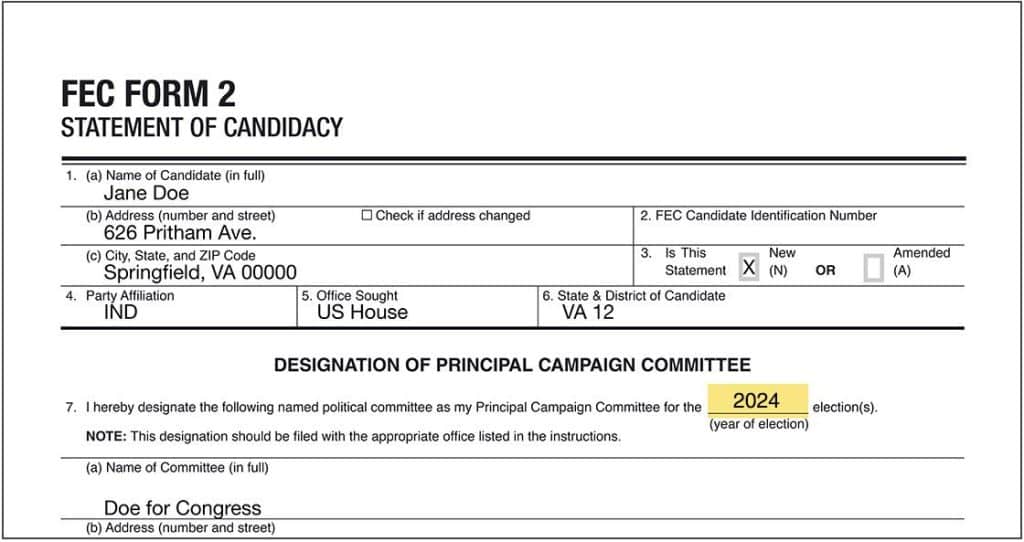The image size is (1024, 542).
Task: Click the FEC FORM 2 title heading
Action: coord(148,93)
